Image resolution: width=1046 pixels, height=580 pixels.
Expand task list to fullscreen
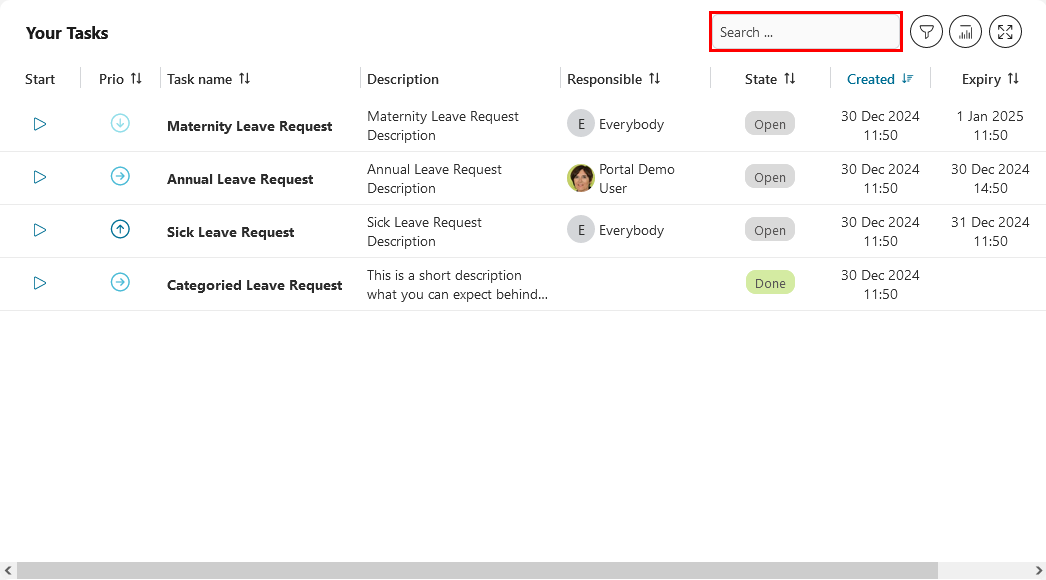click(x=1005, y=32)
